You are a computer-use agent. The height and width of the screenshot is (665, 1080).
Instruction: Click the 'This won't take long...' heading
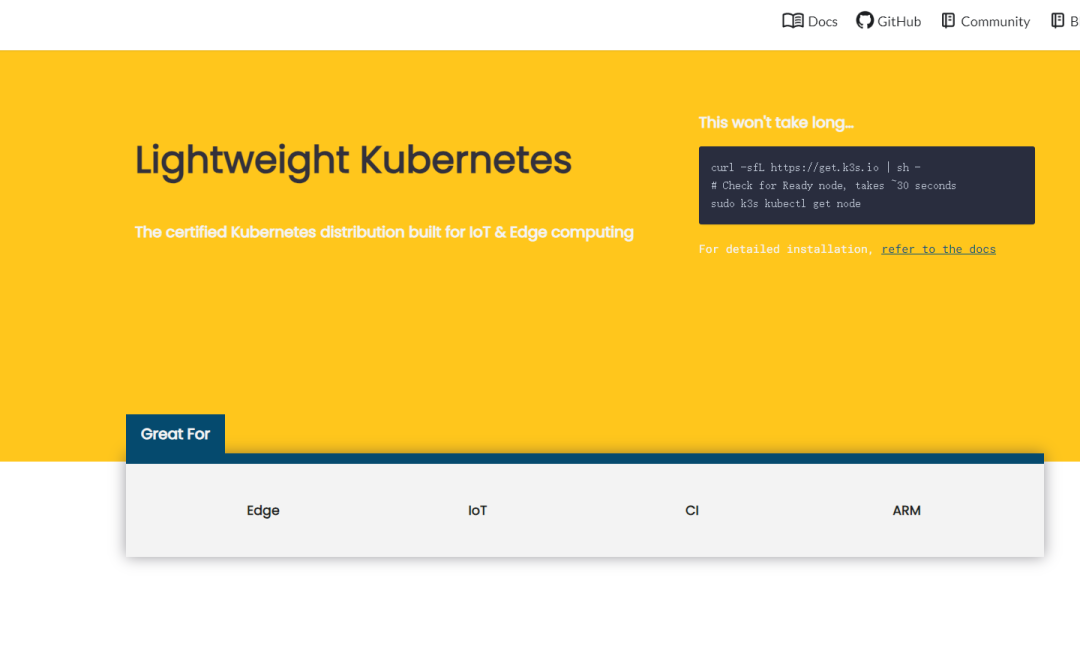(x=776, y=123)
